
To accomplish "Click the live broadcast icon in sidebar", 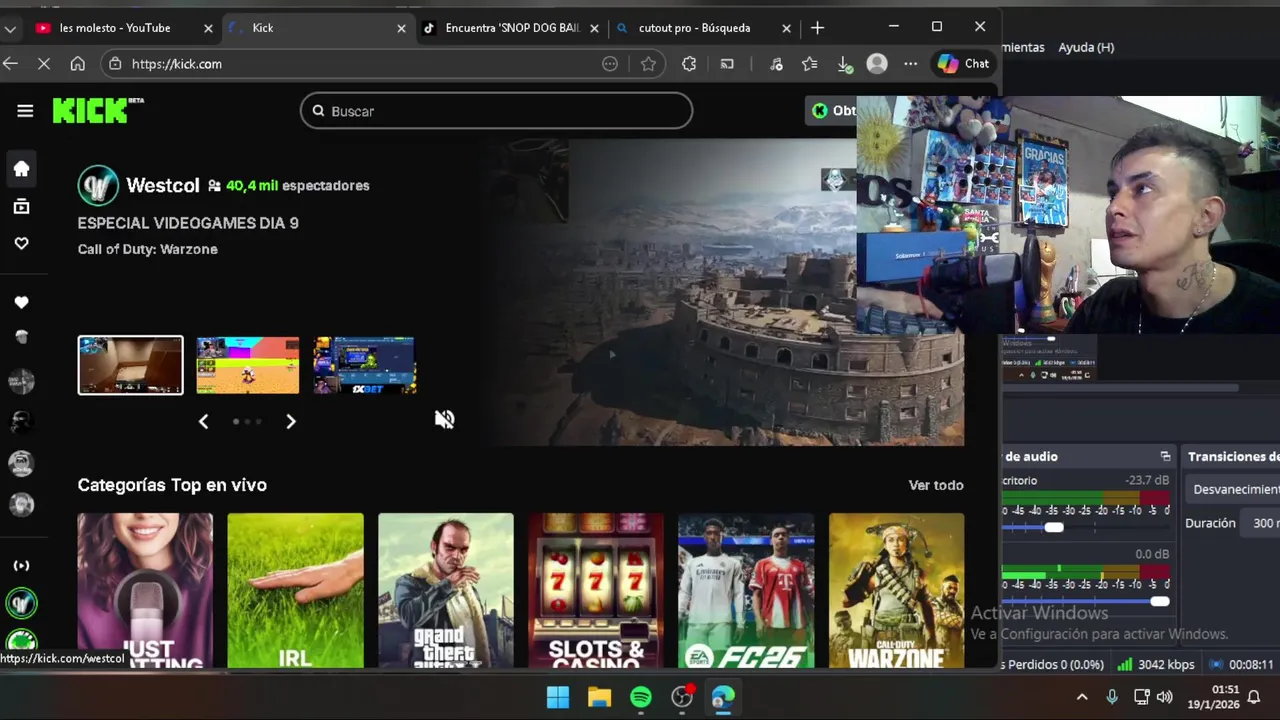I will 21,565.
